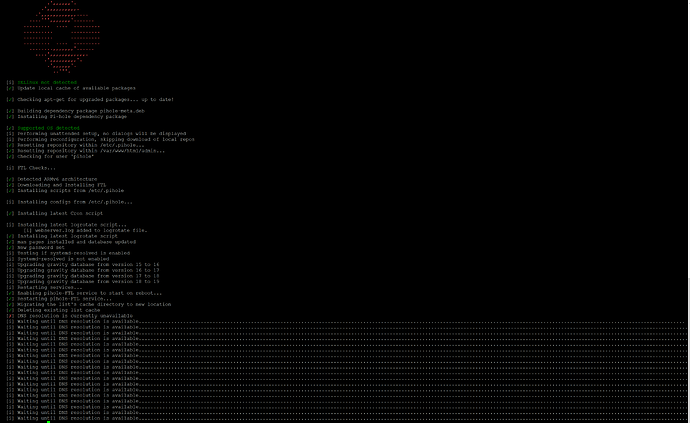The image size is (690, 423).
Task: Click the red cross beside DNS resolution unavailable
Action: pyautogui.click(x=10, y=314)
